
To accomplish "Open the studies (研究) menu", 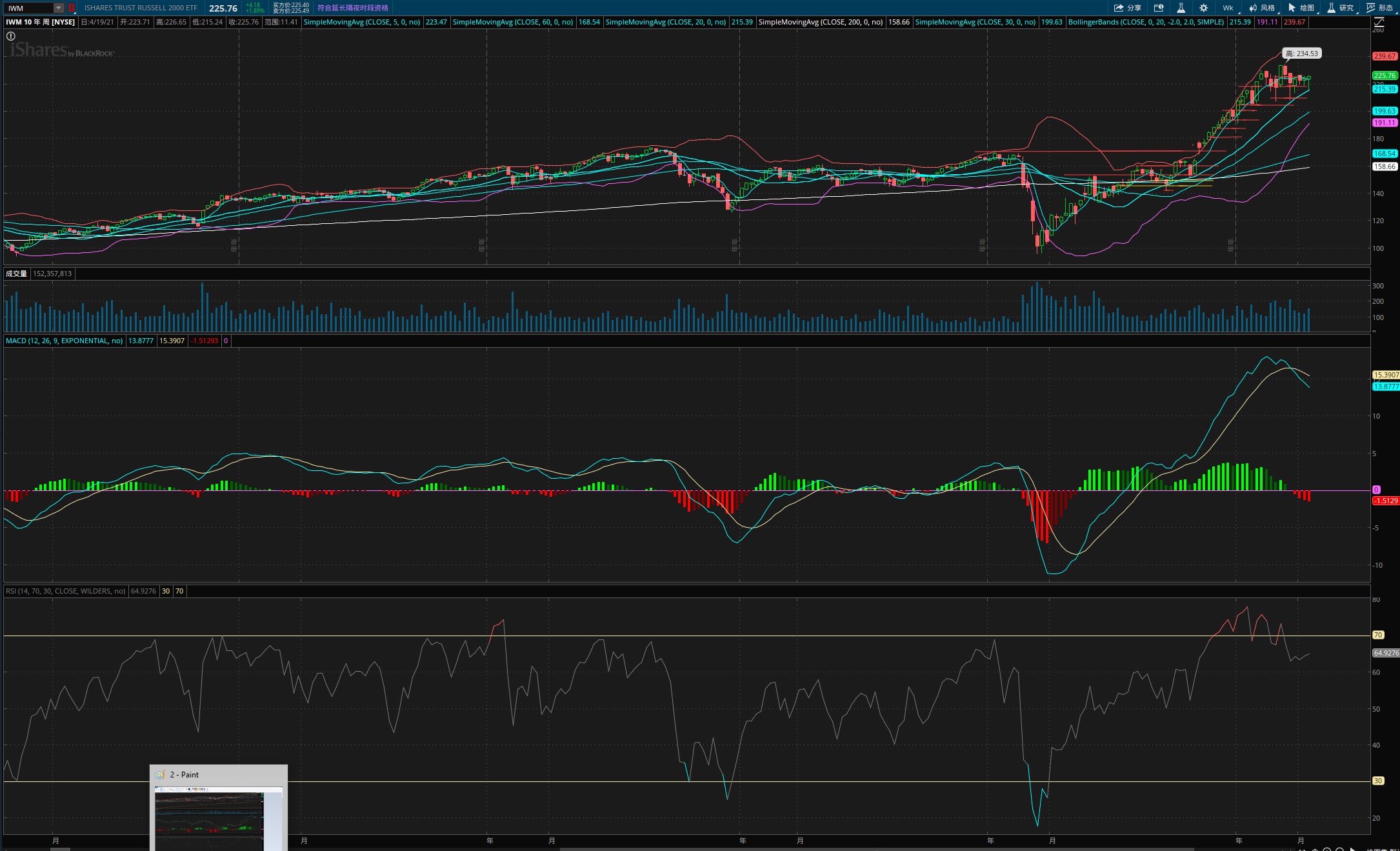I will point(1340,8).
